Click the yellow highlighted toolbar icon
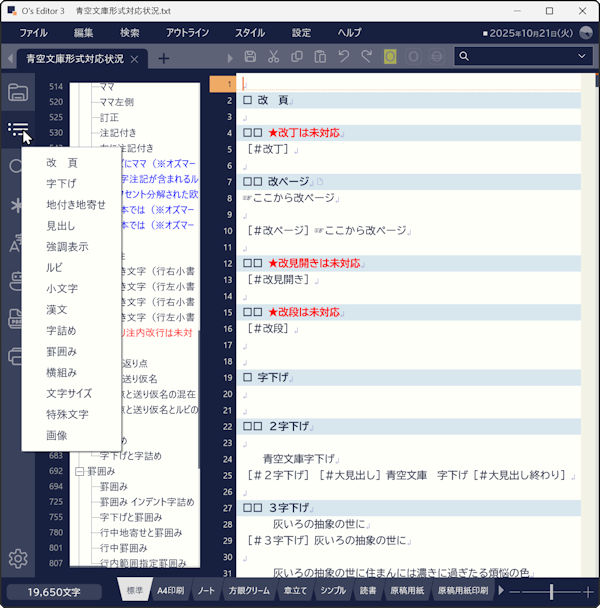Viewport: 600px width, 608px height. tap(390, 57)
